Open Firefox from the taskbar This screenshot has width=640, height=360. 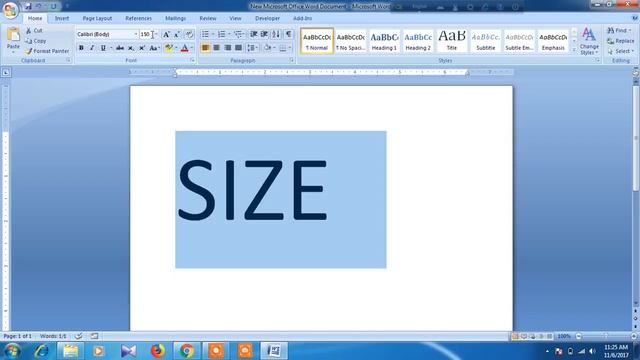click(157, 351)
